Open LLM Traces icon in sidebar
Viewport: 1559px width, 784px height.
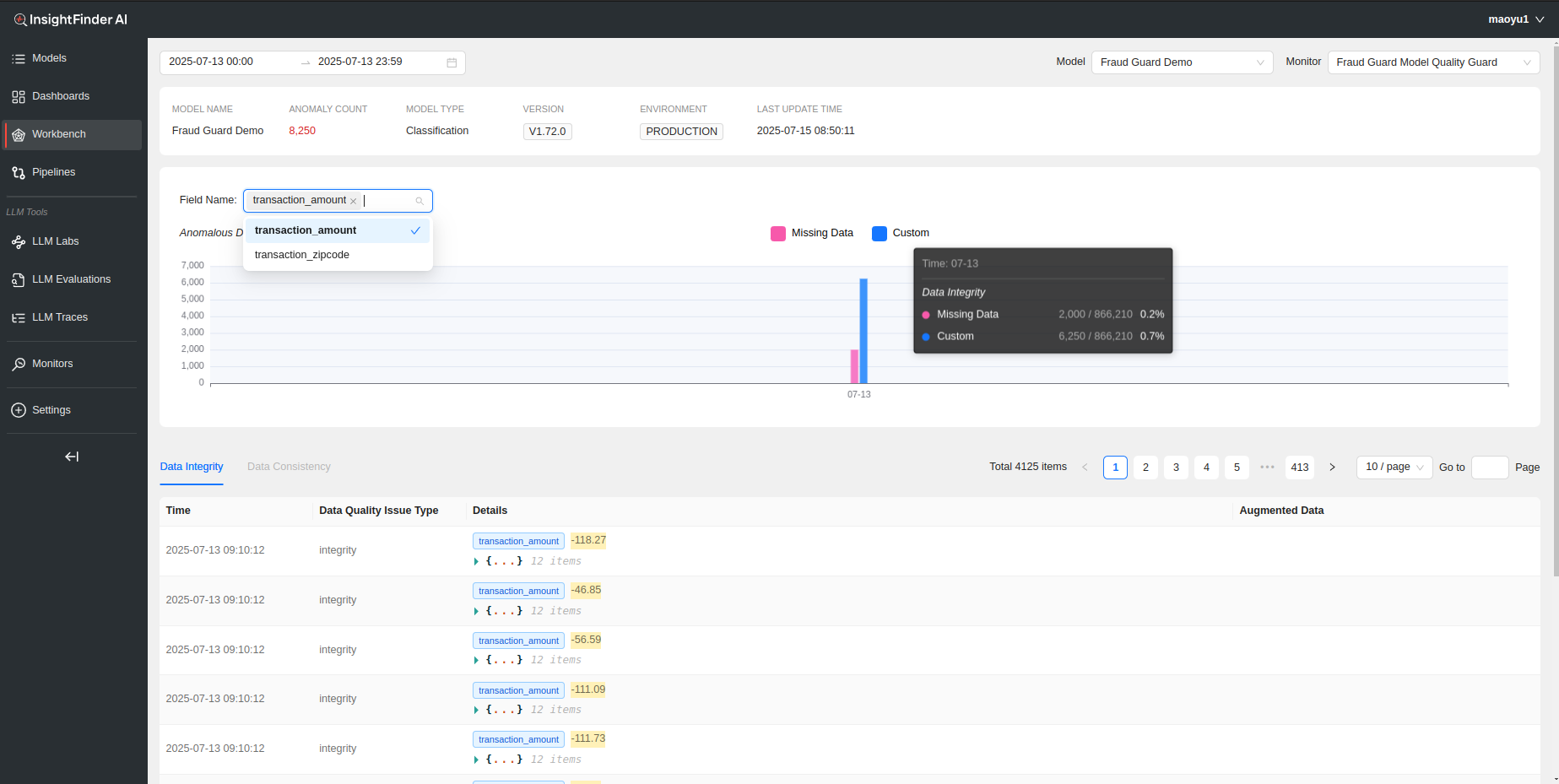coord(19,318)
